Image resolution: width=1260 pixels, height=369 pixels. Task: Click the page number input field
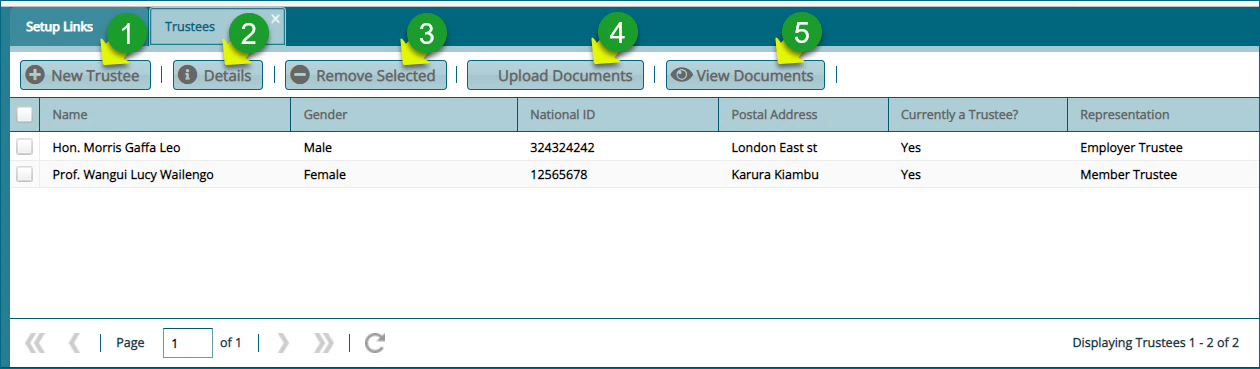coord(188,343)
